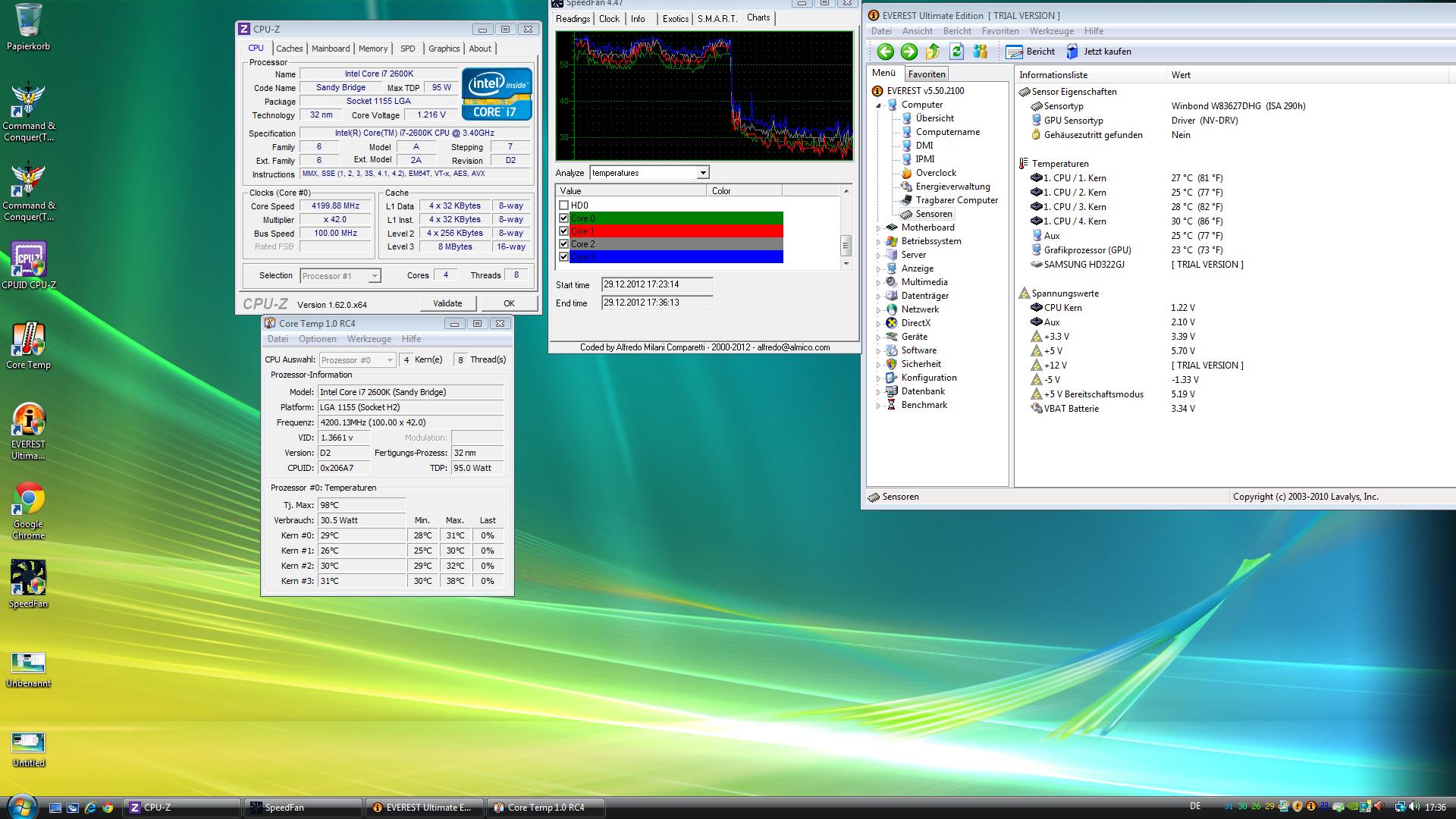
Task: Open the Analyze temperatures dropdown
Action: pyautogui.click(x=702, y=173)
